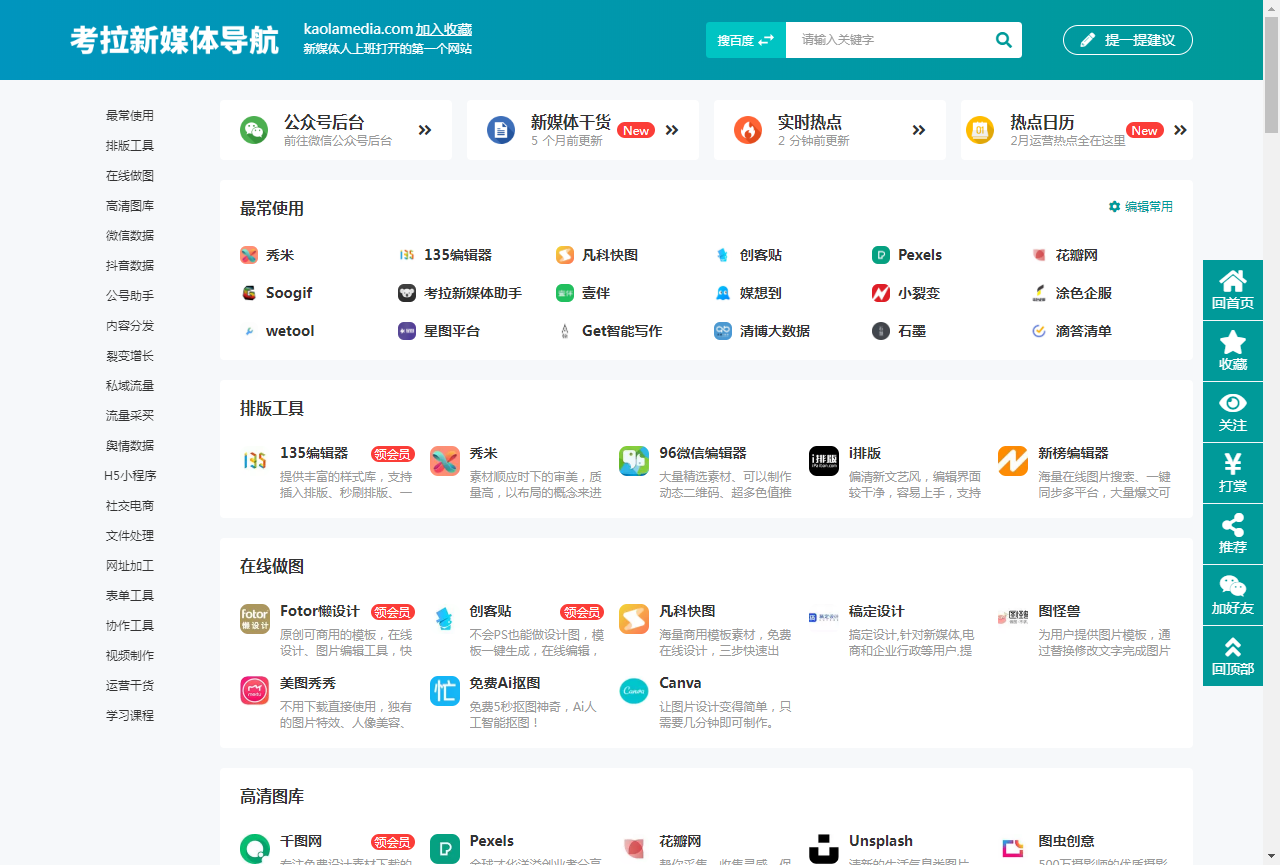Click the page vertical scrollbar
This screenshot has height=865, width=1280.
pyautogui.click(x=1272, y=432)
